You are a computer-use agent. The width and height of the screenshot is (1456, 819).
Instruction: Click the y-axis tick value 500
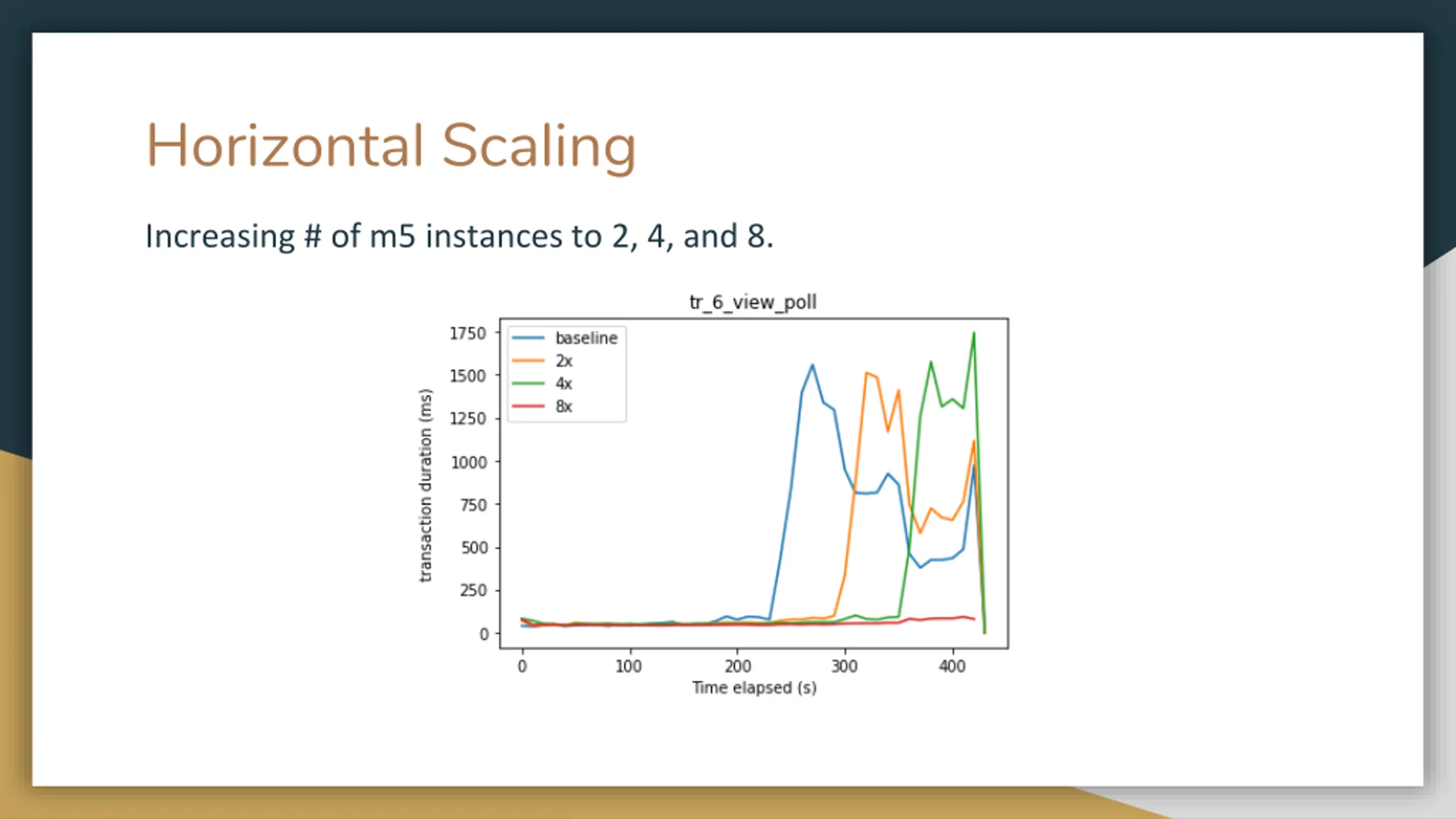click(x=474, y=548)
